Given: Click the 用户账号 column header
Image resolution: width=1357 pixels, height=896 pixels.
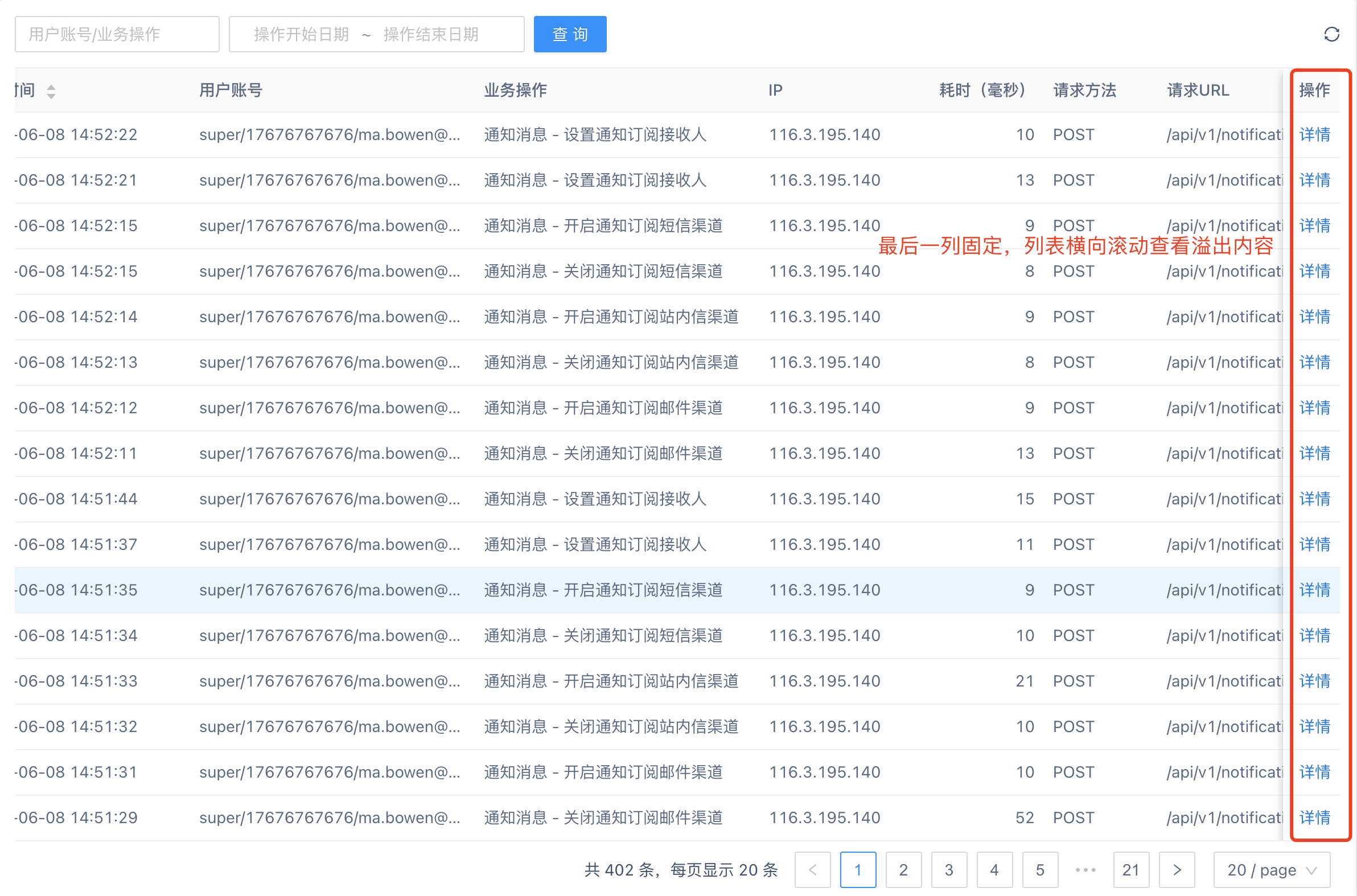Looking at the screenshot, I should [x=231, y=91].
